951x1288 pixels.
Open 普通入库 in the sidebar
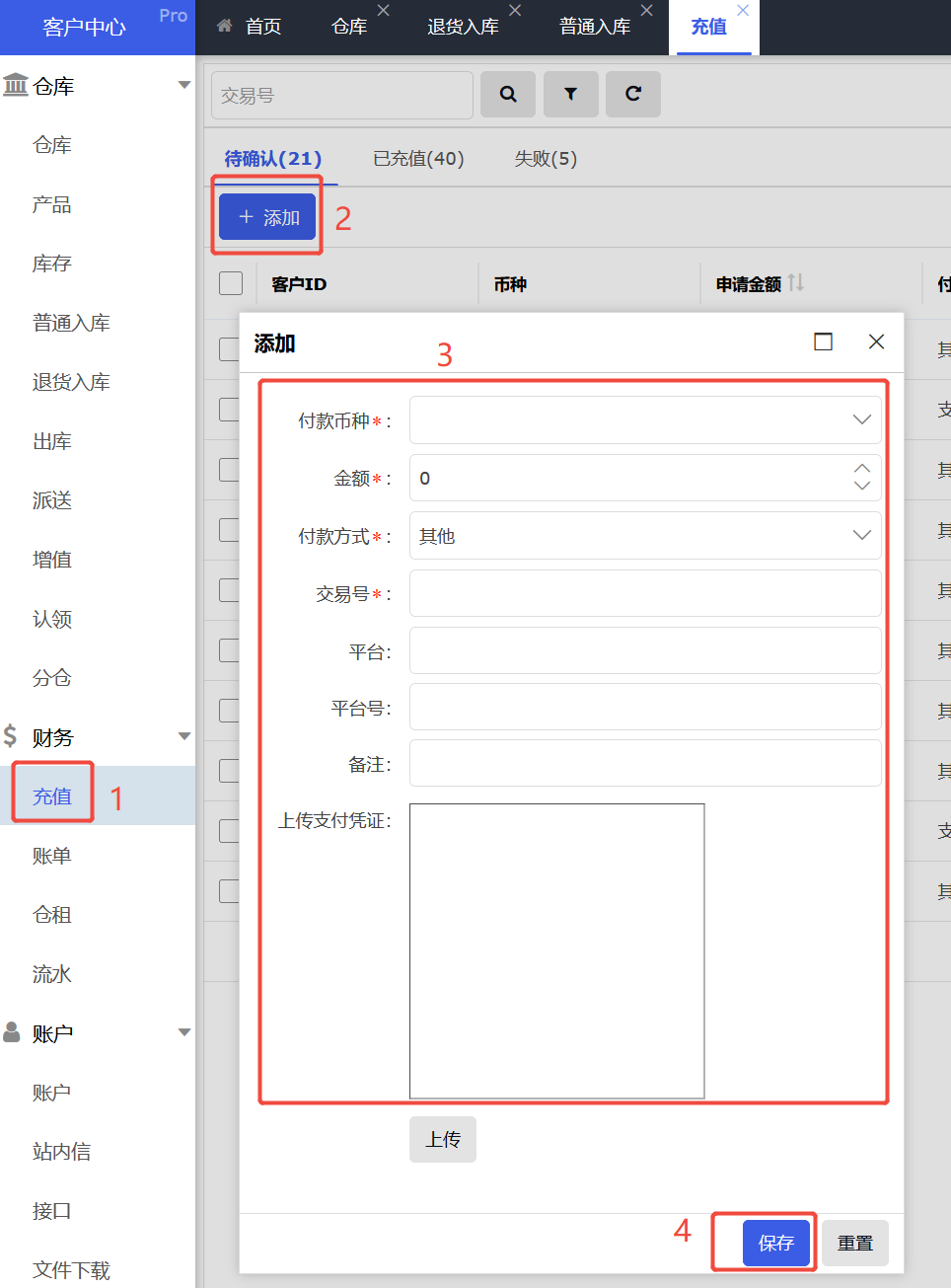point(71,323)
